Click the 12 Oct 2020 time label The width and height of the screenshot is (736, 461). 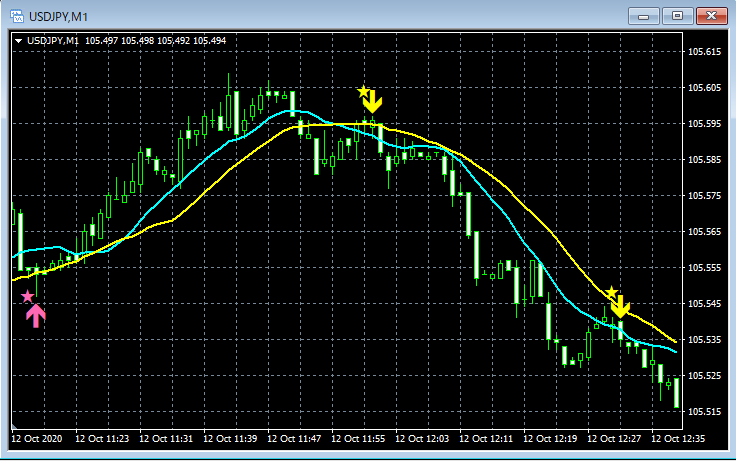pyautogui.click(x=37, y=438)
